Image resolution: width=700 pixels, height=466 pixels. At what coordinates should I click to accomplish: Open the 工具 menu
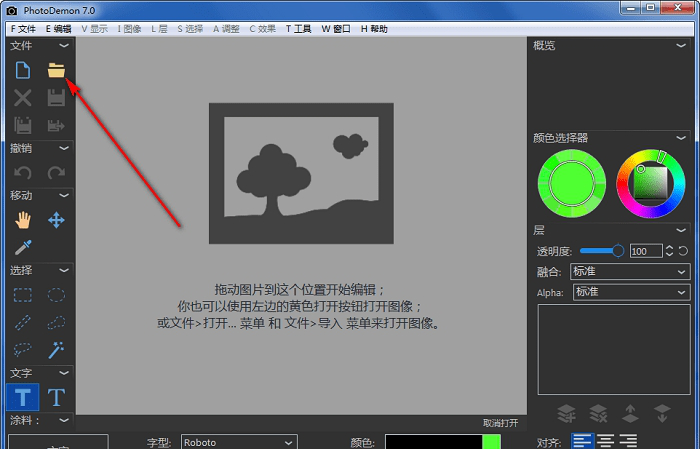pos(298,30)
